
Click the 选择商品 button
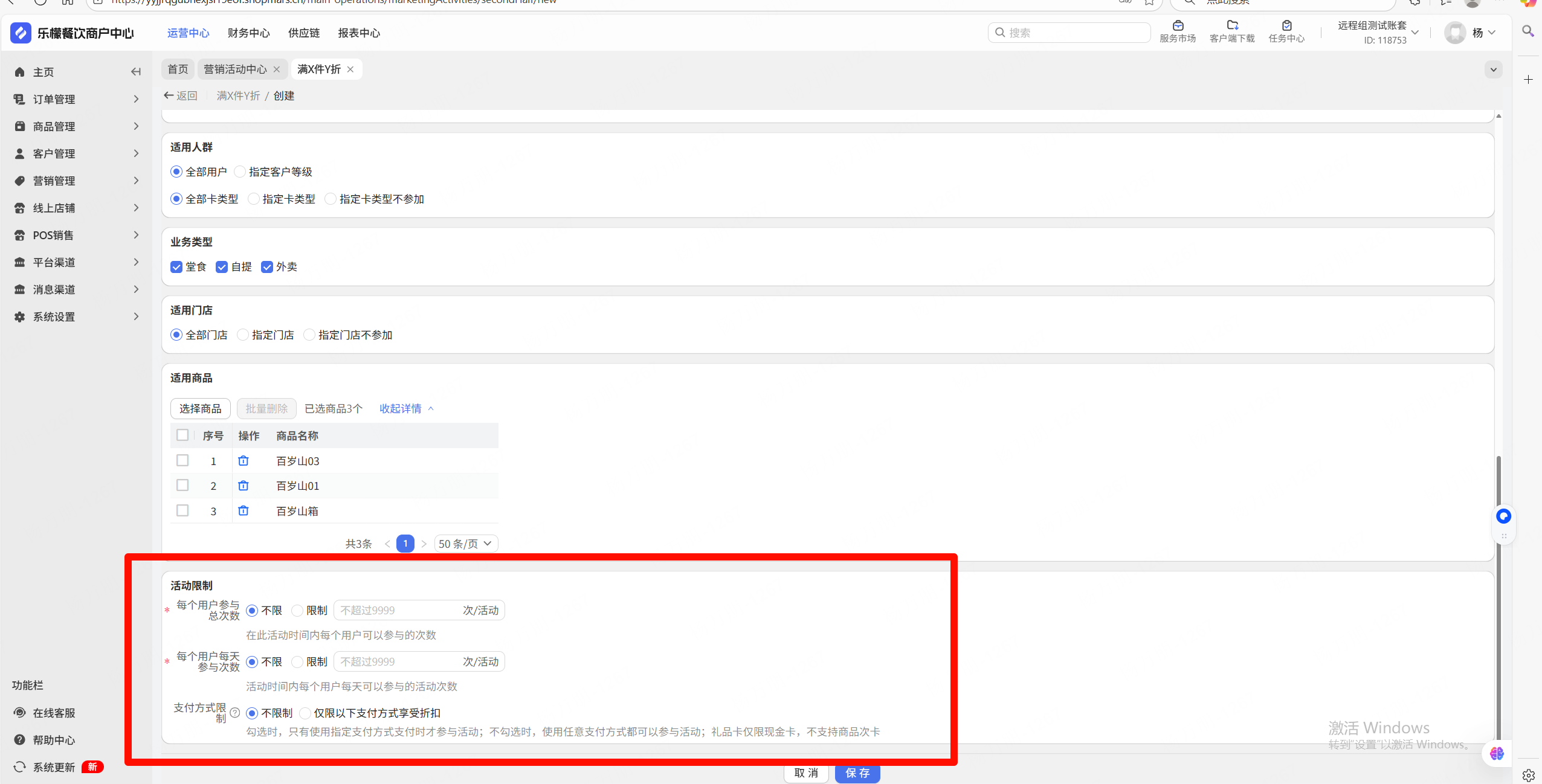pos(200,409)
